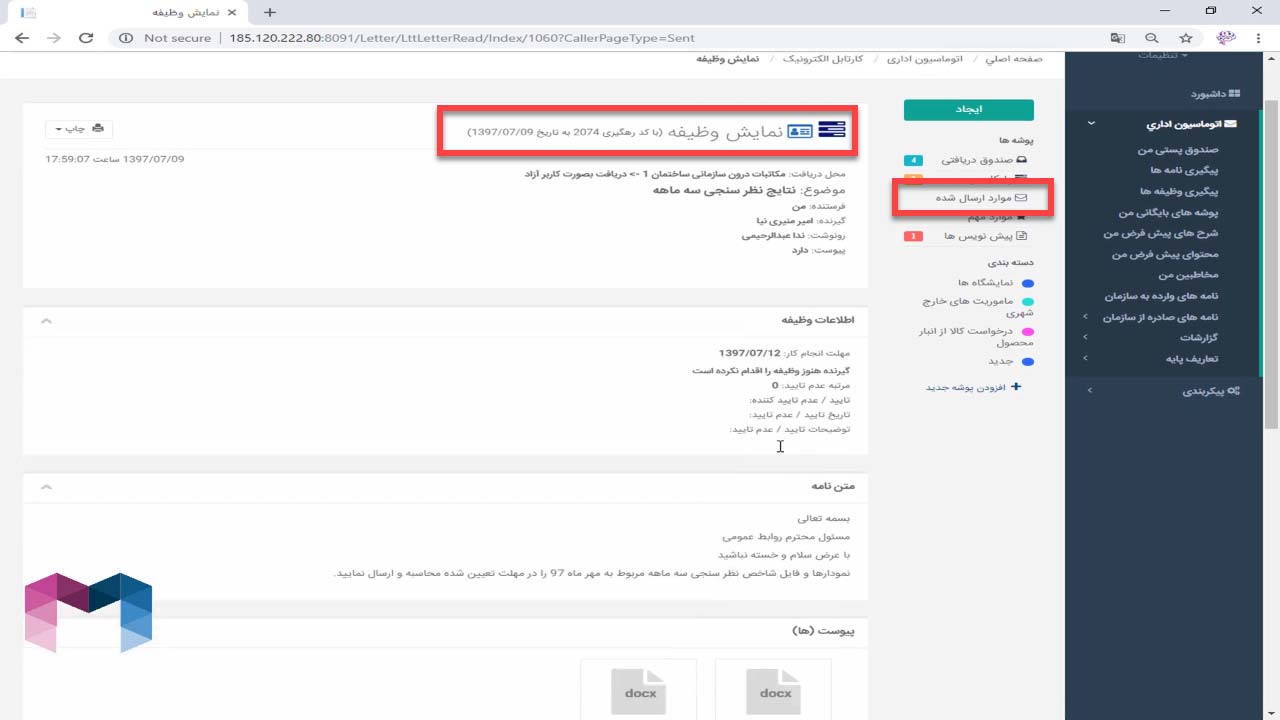
Task: Go to کارتابل الکترونیک breadcrumb link
Action: pyautogui.click(x=823, y=59)
